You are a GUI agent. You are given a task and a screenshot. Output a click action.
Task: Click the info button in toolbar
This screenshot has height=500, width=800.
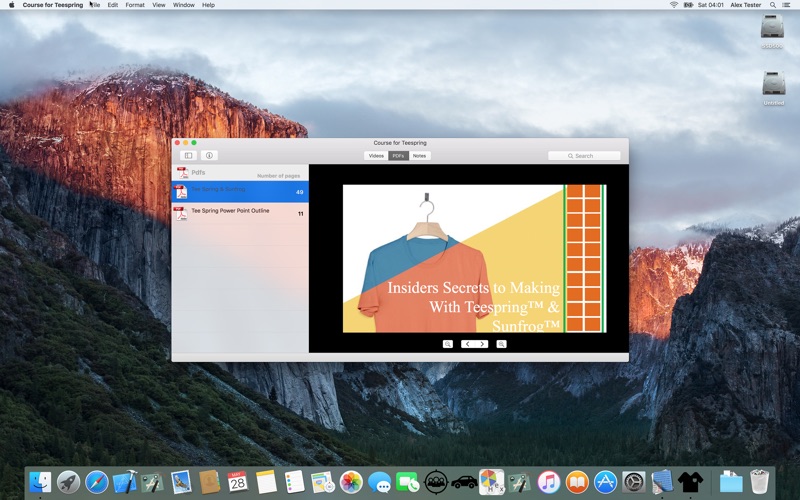pyautogui.click(x=209, y=156)
